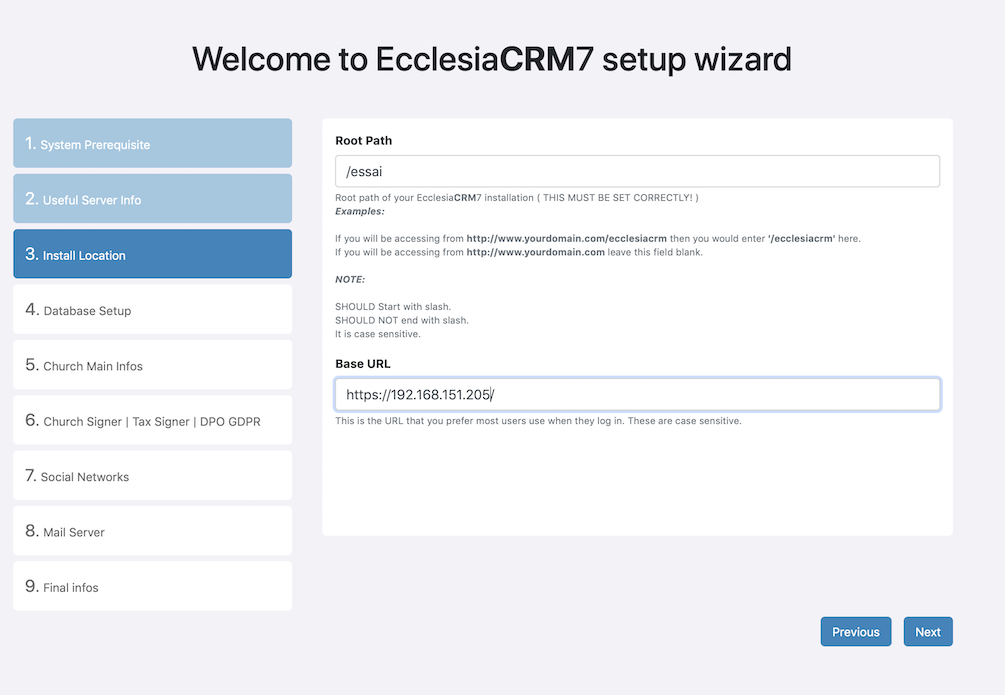Screen dimensions: 1005x695
Task: Open step 4 Database Setup
Action: pos(153,309)
